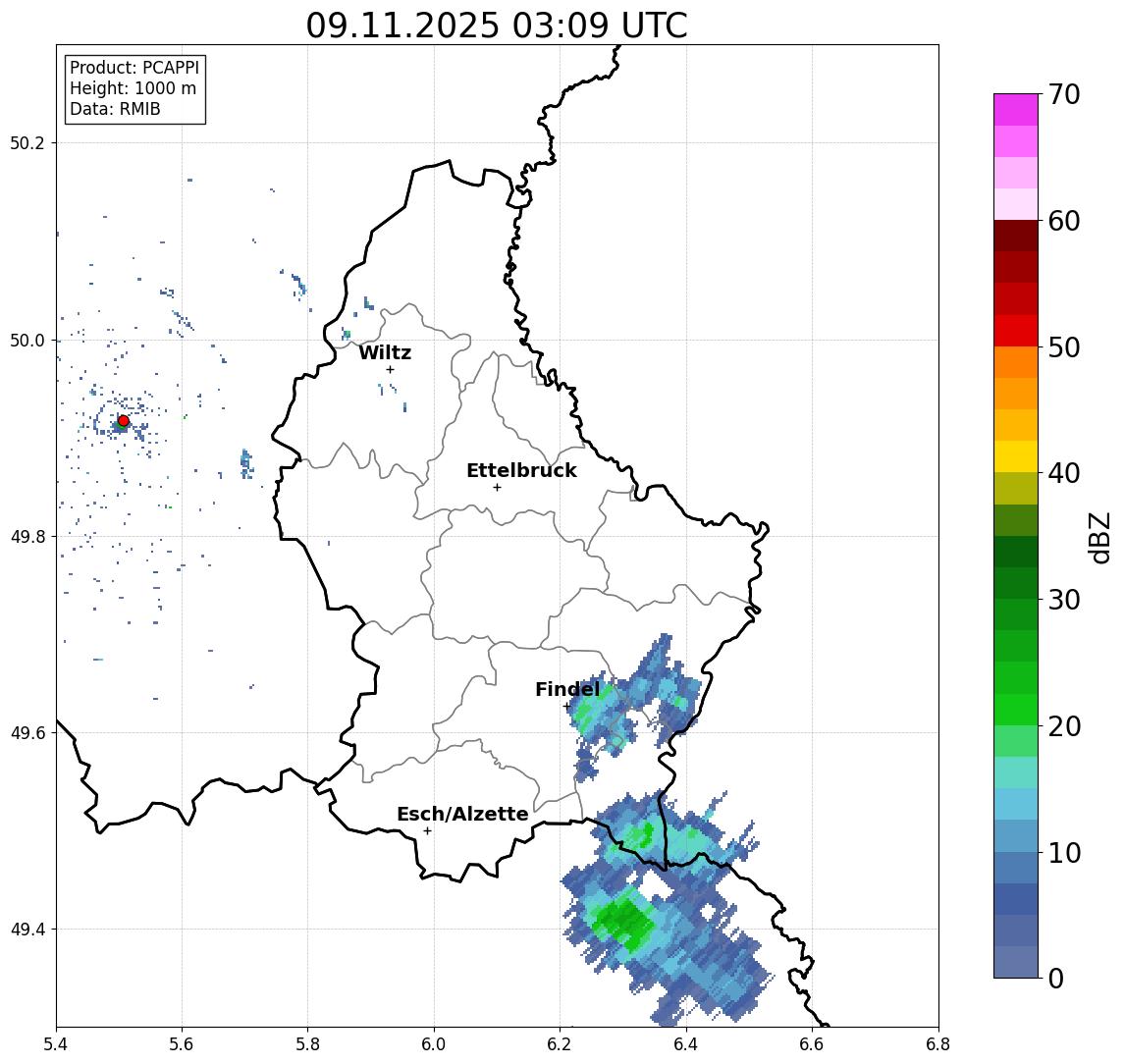Click the slate blue bottom colorbar segment
The height and width of the screenshot is (1064, 1124).
click(1016, 962)
